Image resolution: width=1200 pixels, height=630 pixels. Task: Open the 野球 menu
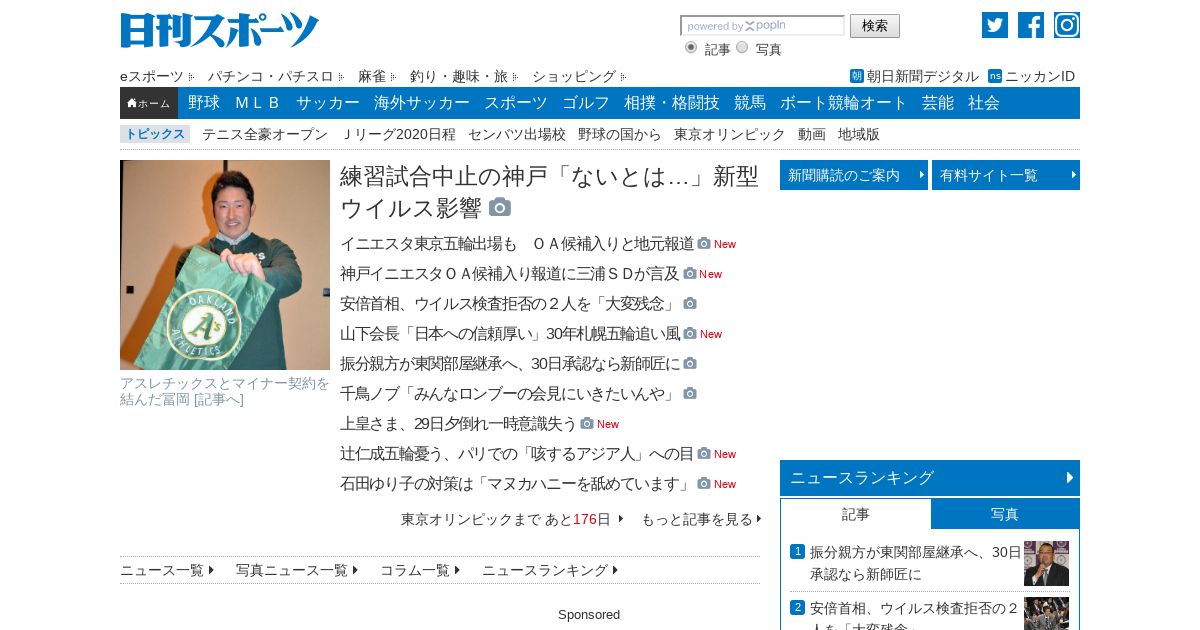click(x=204, y=103)
